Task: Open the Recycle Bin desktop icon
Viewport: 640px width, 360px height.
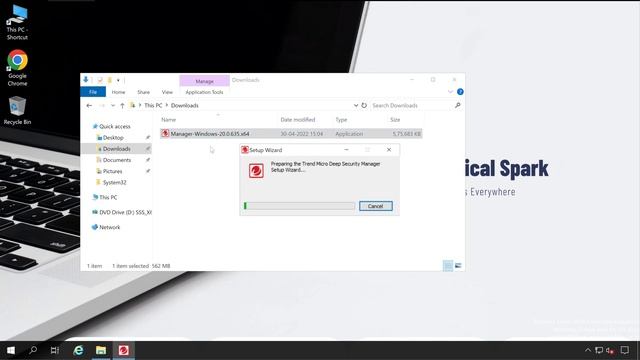Action: pyautogui.click(x=17, y=110)
